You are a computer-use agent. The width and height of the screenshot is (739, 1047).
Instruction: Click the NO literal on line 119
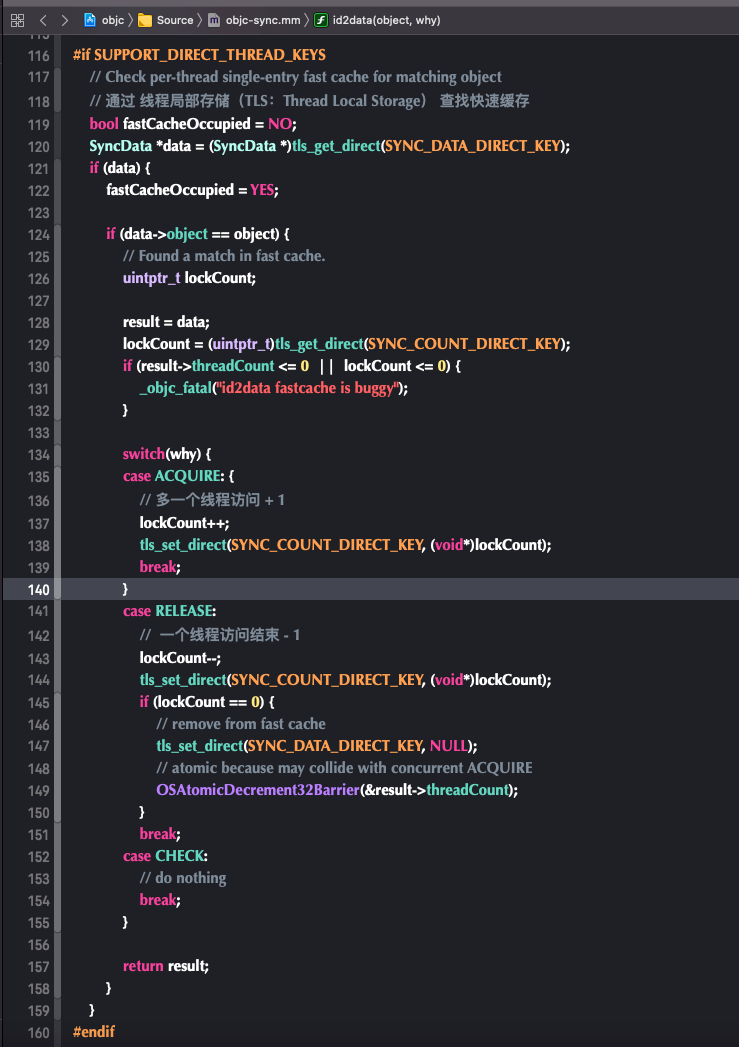point(280,124)
